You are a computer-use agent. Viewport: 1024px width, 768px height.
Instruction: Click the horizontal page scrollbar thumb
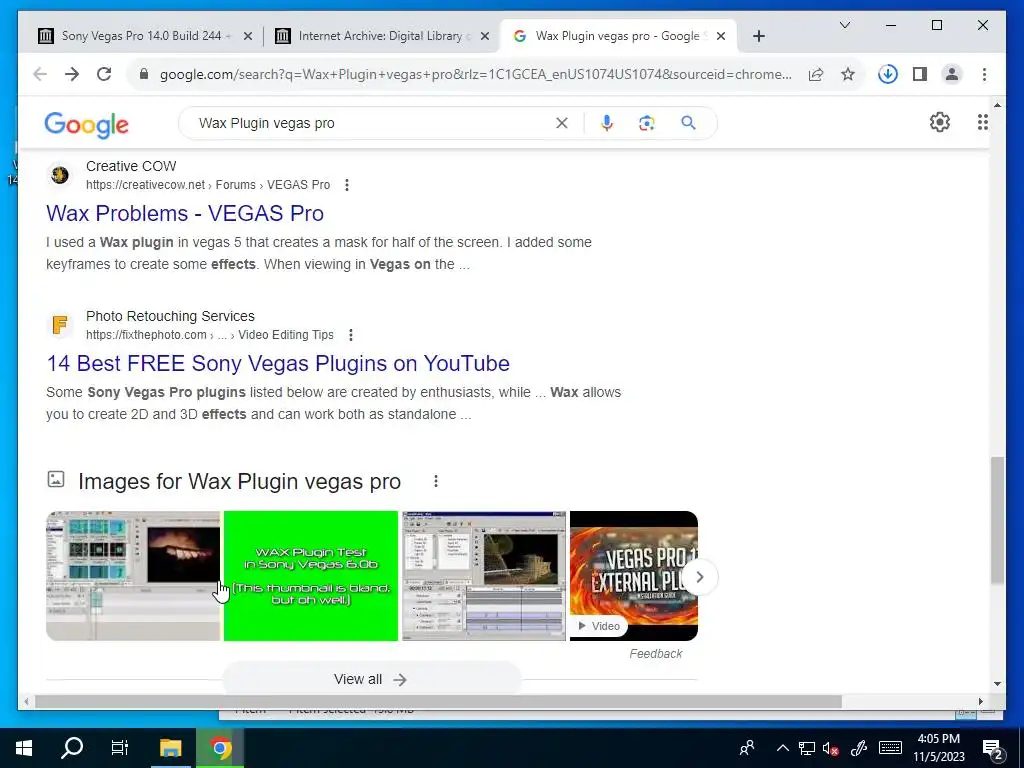click(438, 701)
